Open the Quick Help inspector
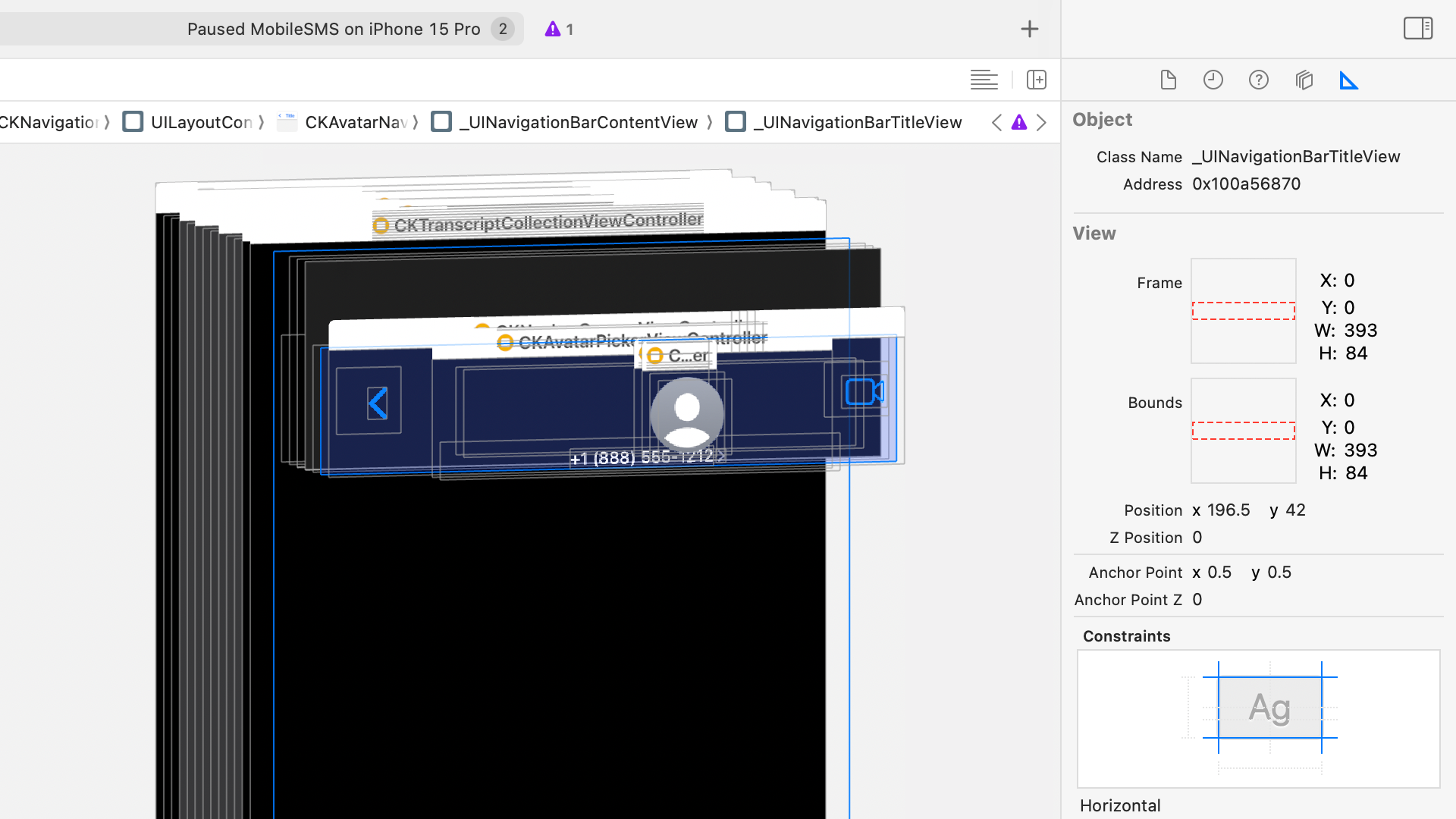 pos(1259,80)
